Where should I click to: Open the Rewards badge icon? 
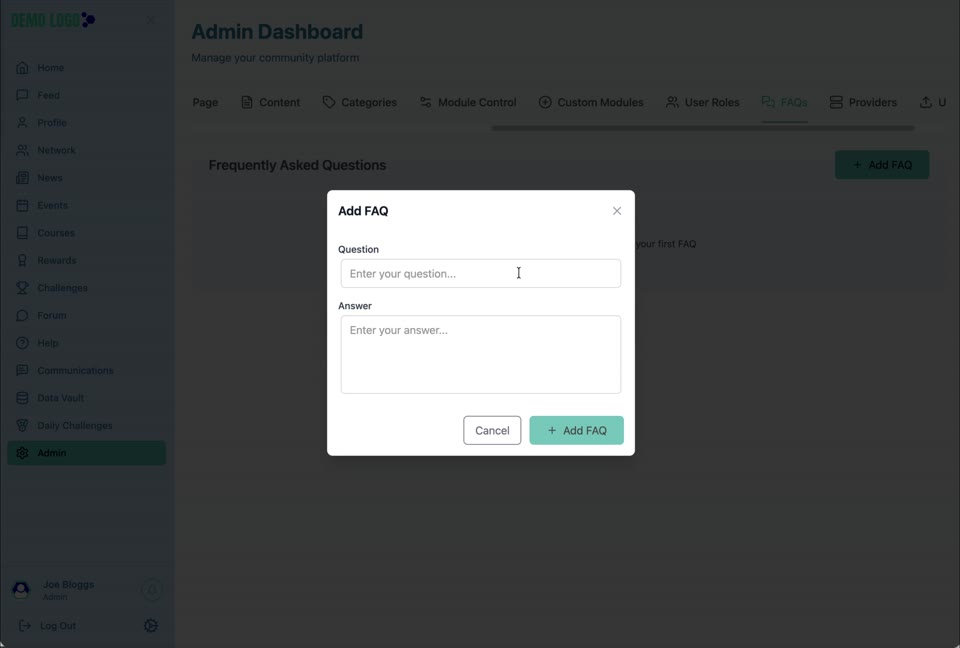[22, 260]
